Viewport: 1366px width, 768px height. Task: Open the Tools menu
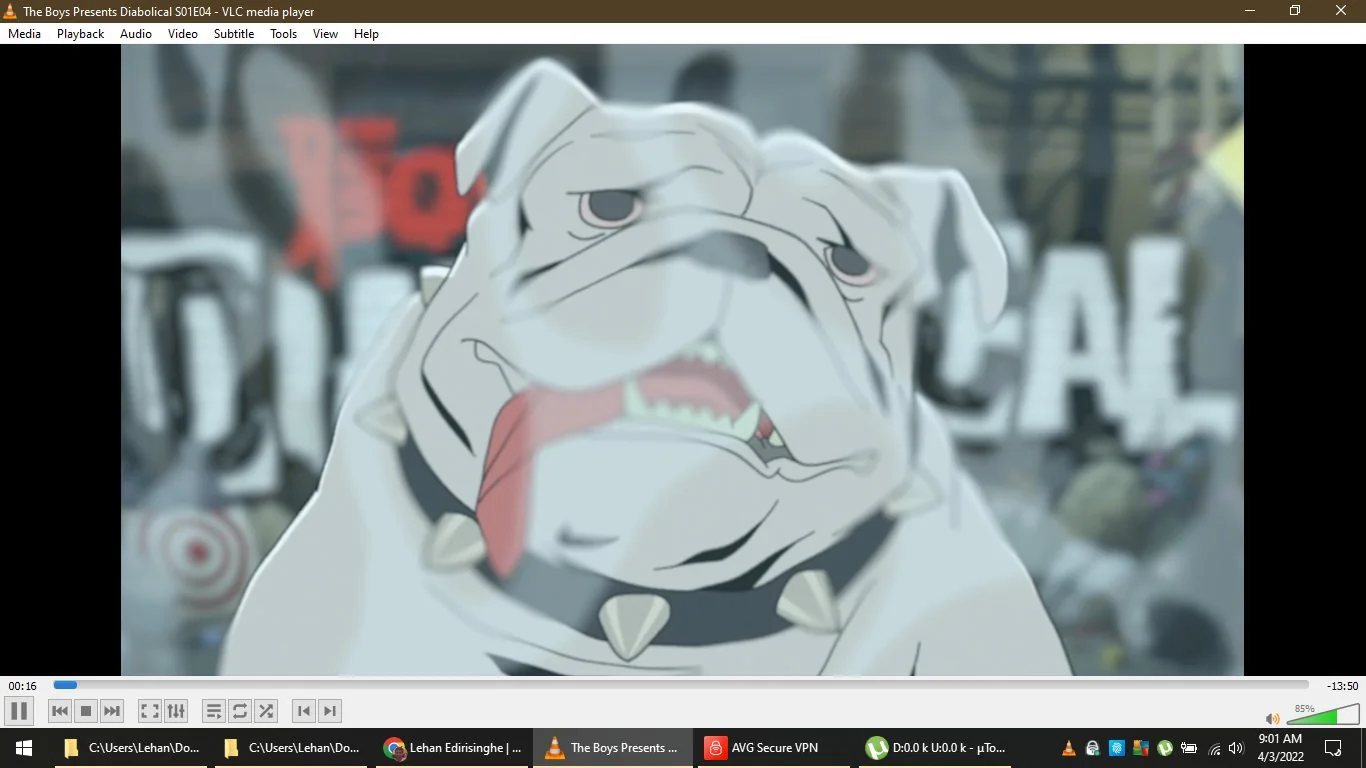tap(284, 33)
